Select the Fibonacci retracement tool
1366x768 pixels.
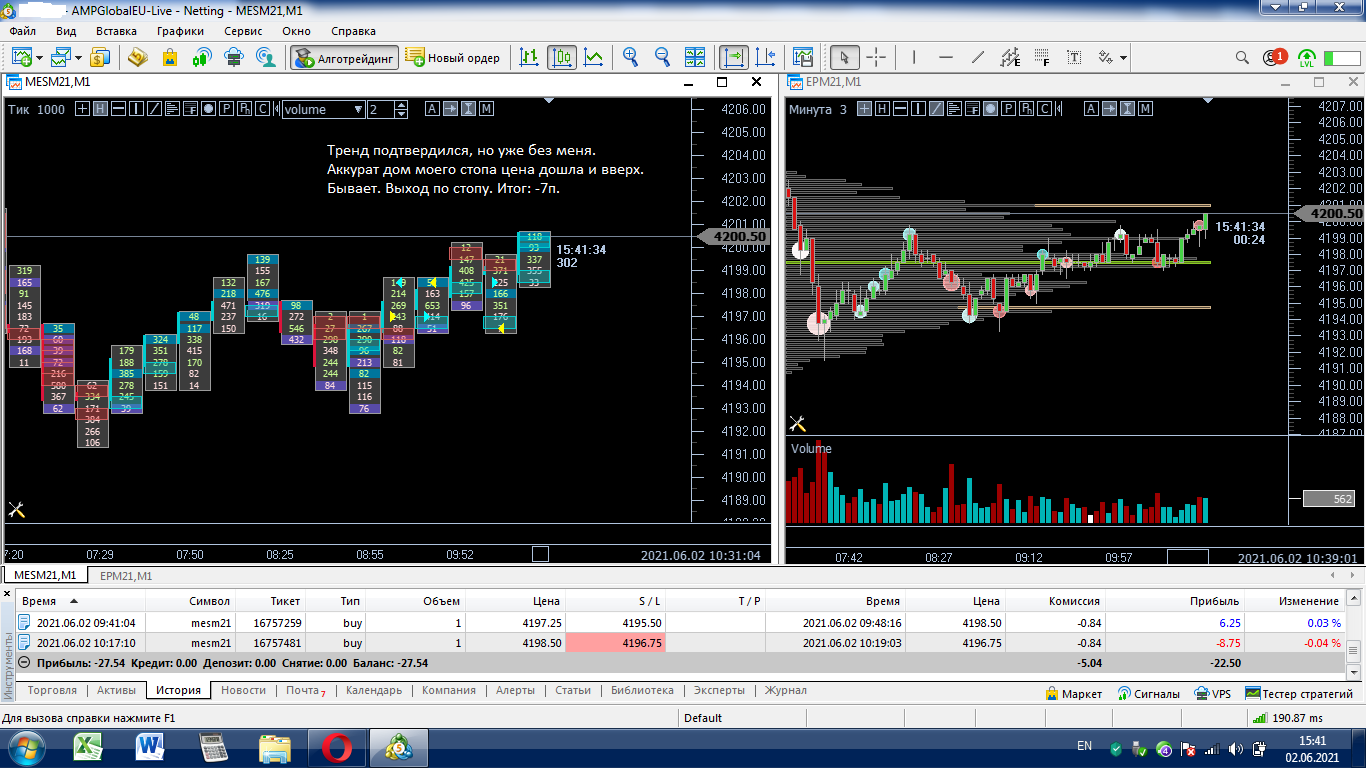coord(1043,57)
